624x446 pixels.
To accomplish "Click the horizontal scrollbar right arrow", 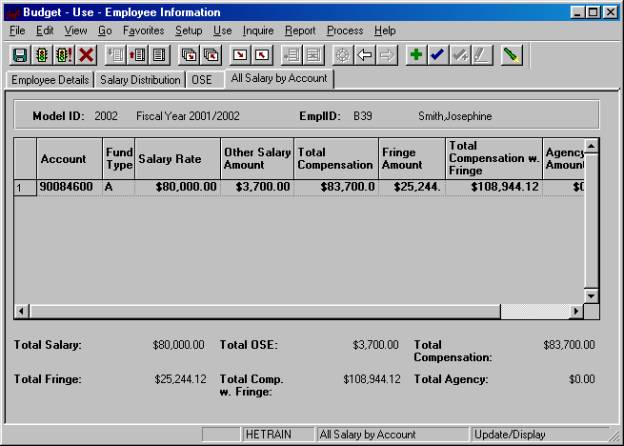I will coord(576,311).
